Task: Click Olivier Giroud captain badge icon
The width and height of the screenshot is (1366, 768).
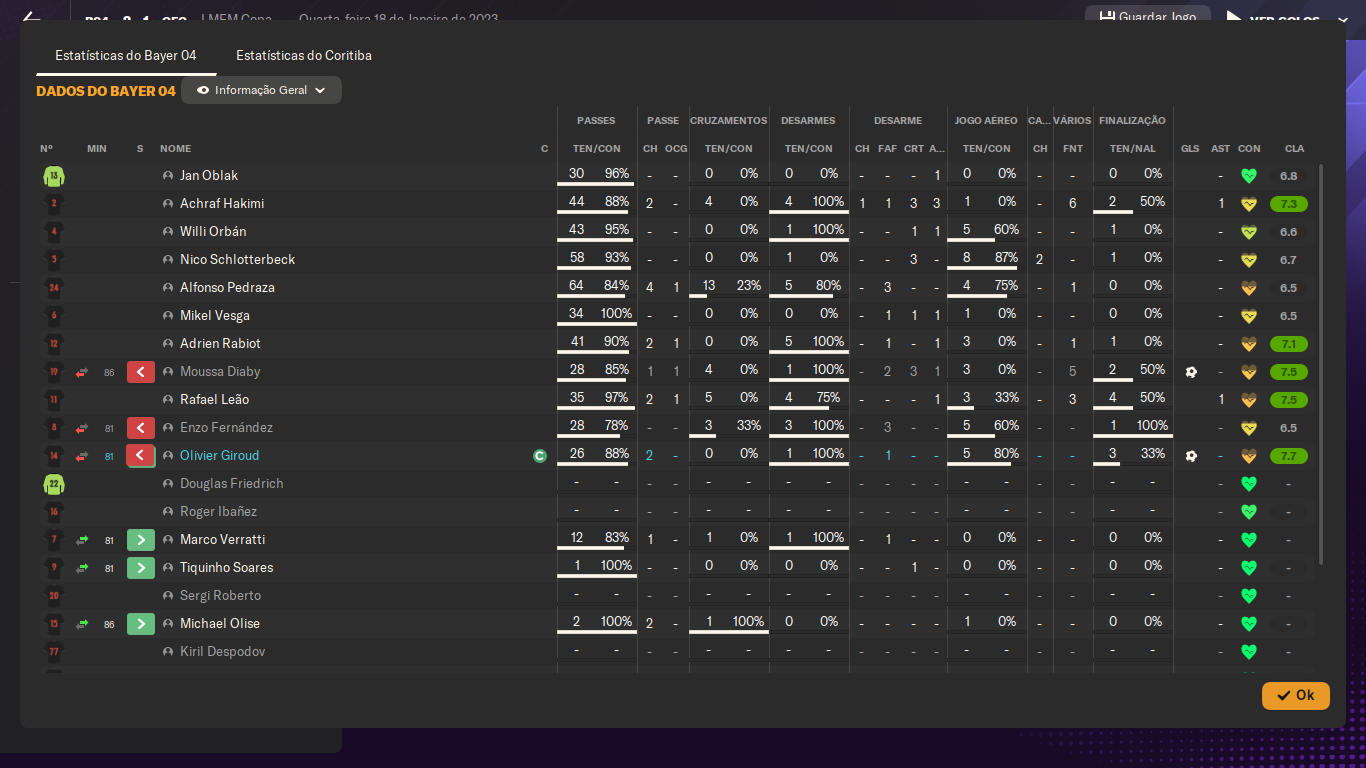Action: click(x=540, y=456)
